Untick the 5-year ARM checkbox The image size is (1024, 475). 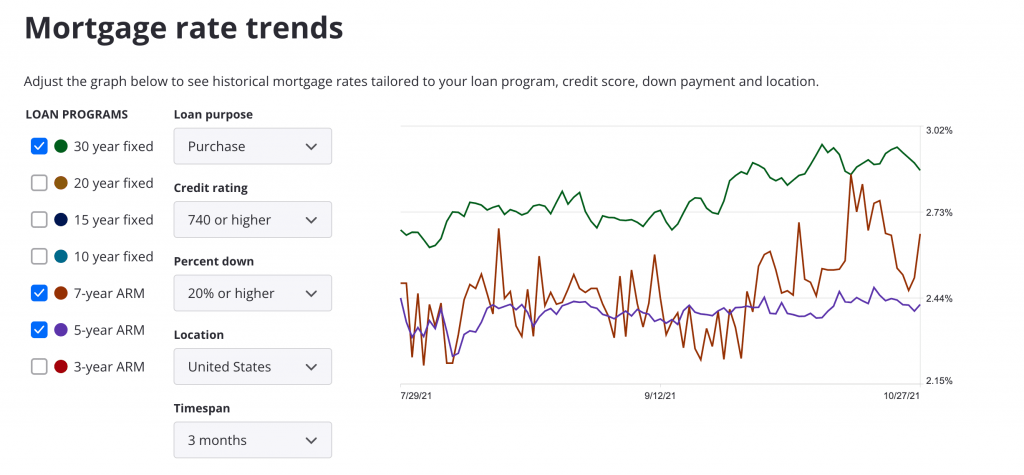[39, 330]
